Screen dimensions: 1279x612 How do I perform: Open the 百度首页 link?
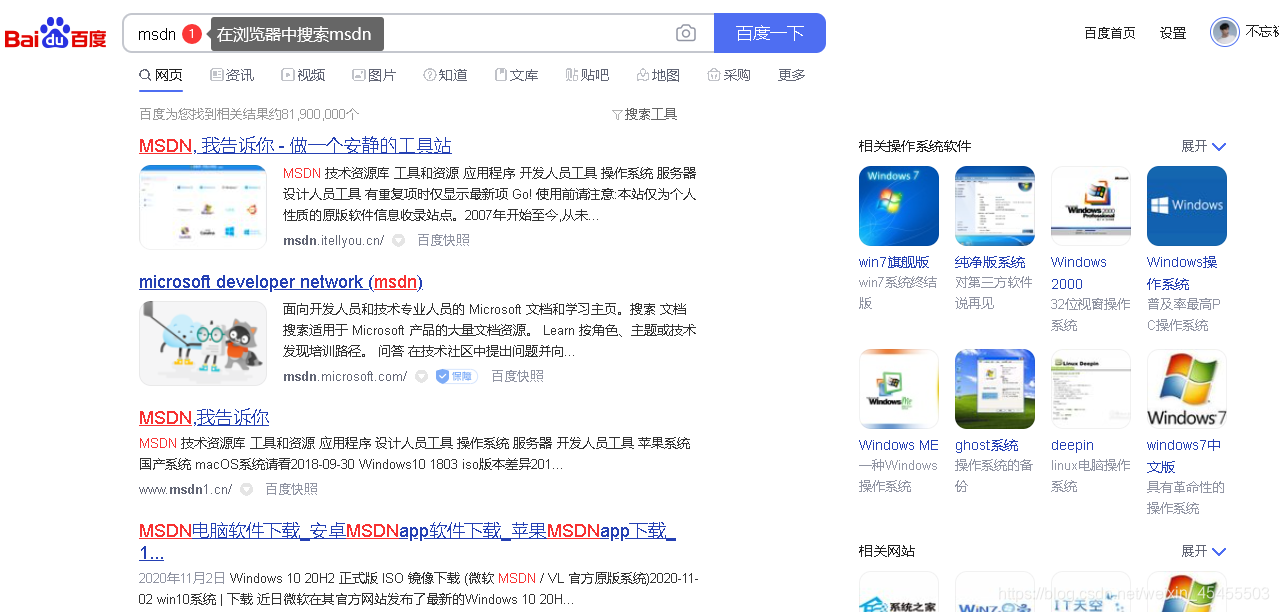click(x=1110, y=33)
